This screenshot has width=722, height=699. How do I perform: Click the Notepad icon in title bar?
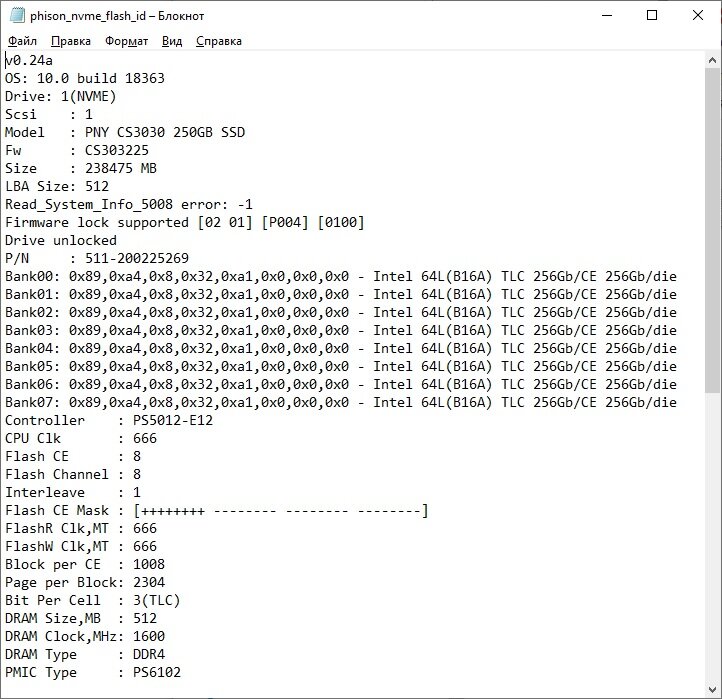pyautogui.click(x=17, y=16)
